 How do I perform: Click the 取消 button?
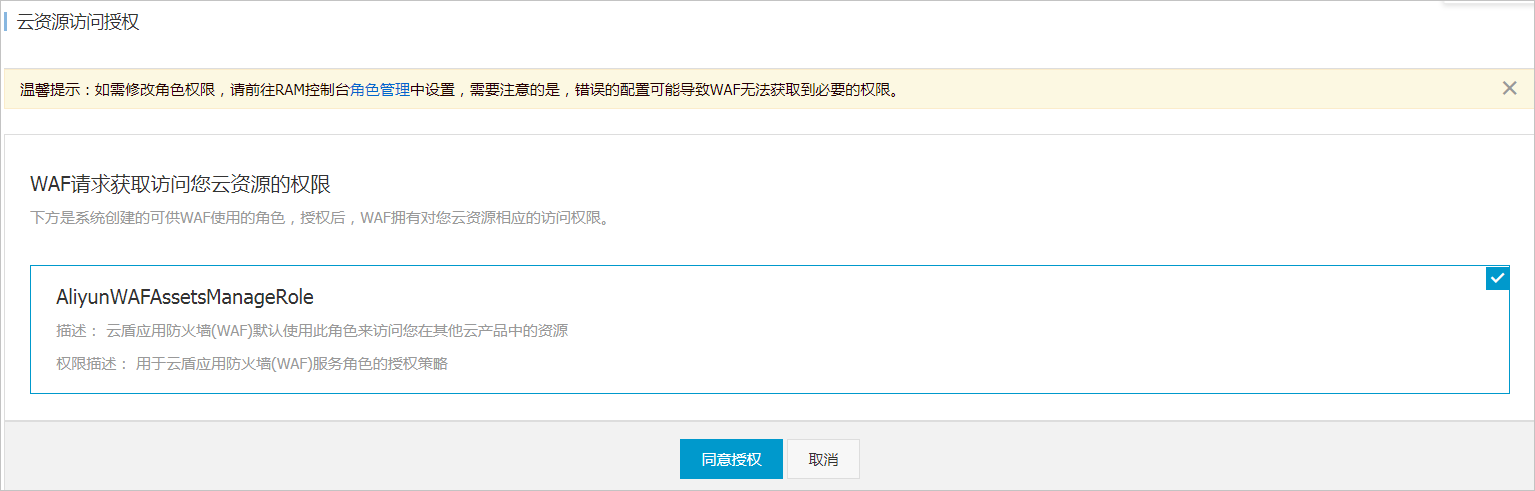click(823, 459)
